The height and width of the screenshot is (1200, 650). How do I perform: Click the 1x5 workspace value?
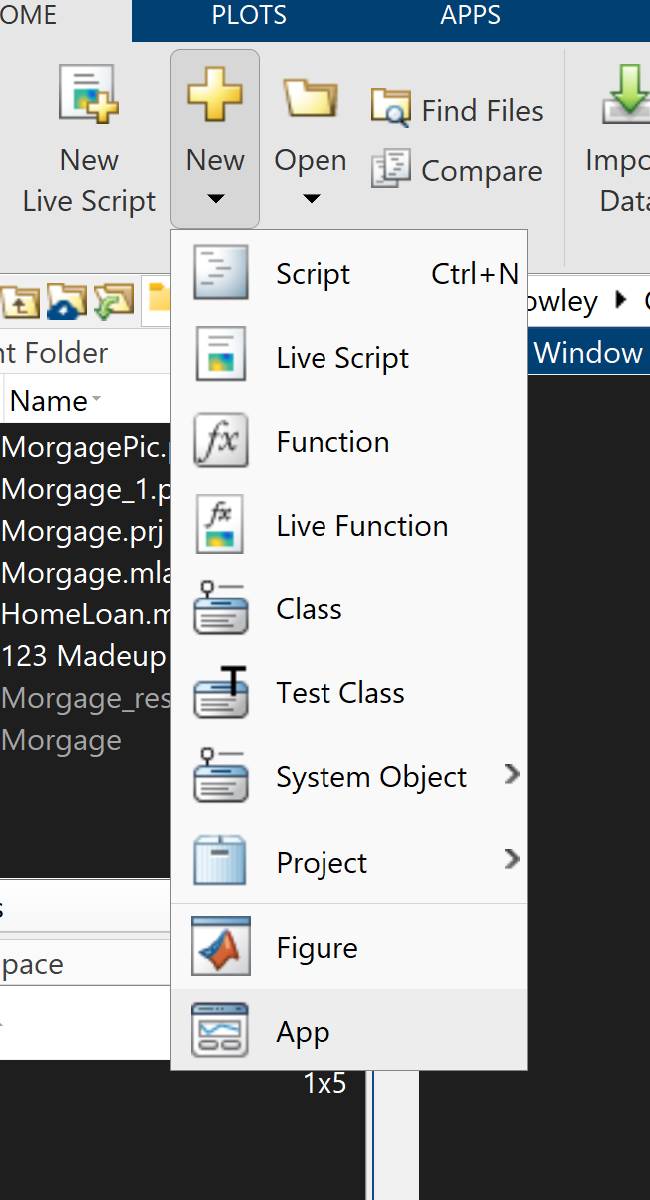(x=325, y=1083)
